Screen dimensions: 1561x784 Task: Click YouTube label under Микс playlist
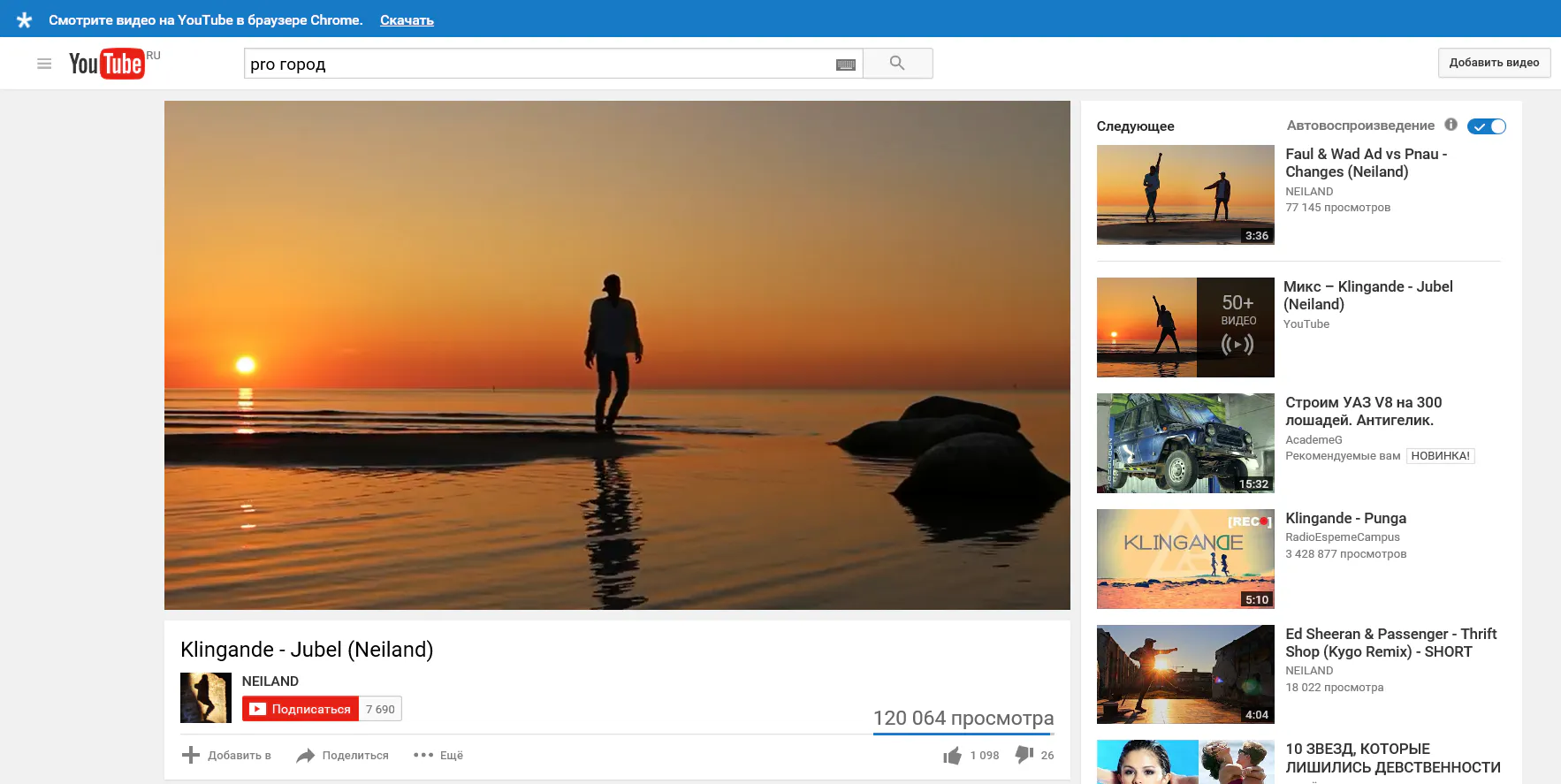coord(1306,324)
